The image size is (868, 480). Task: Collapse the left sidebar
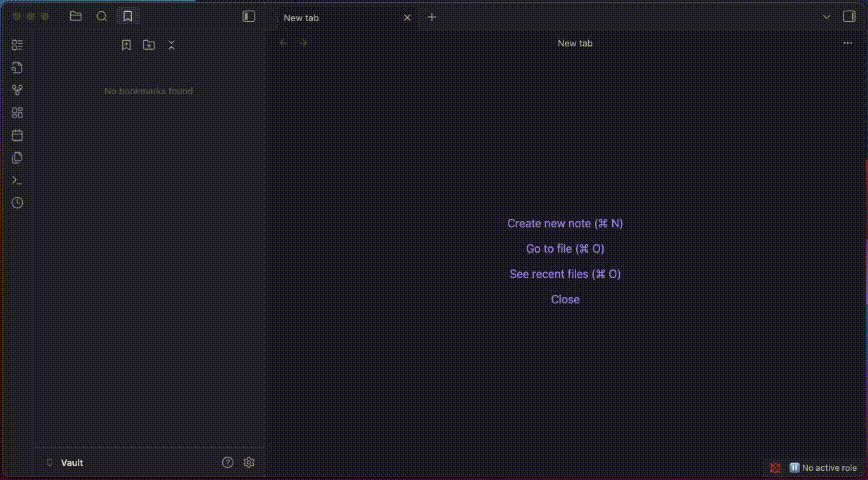click(x=249, y=17)
